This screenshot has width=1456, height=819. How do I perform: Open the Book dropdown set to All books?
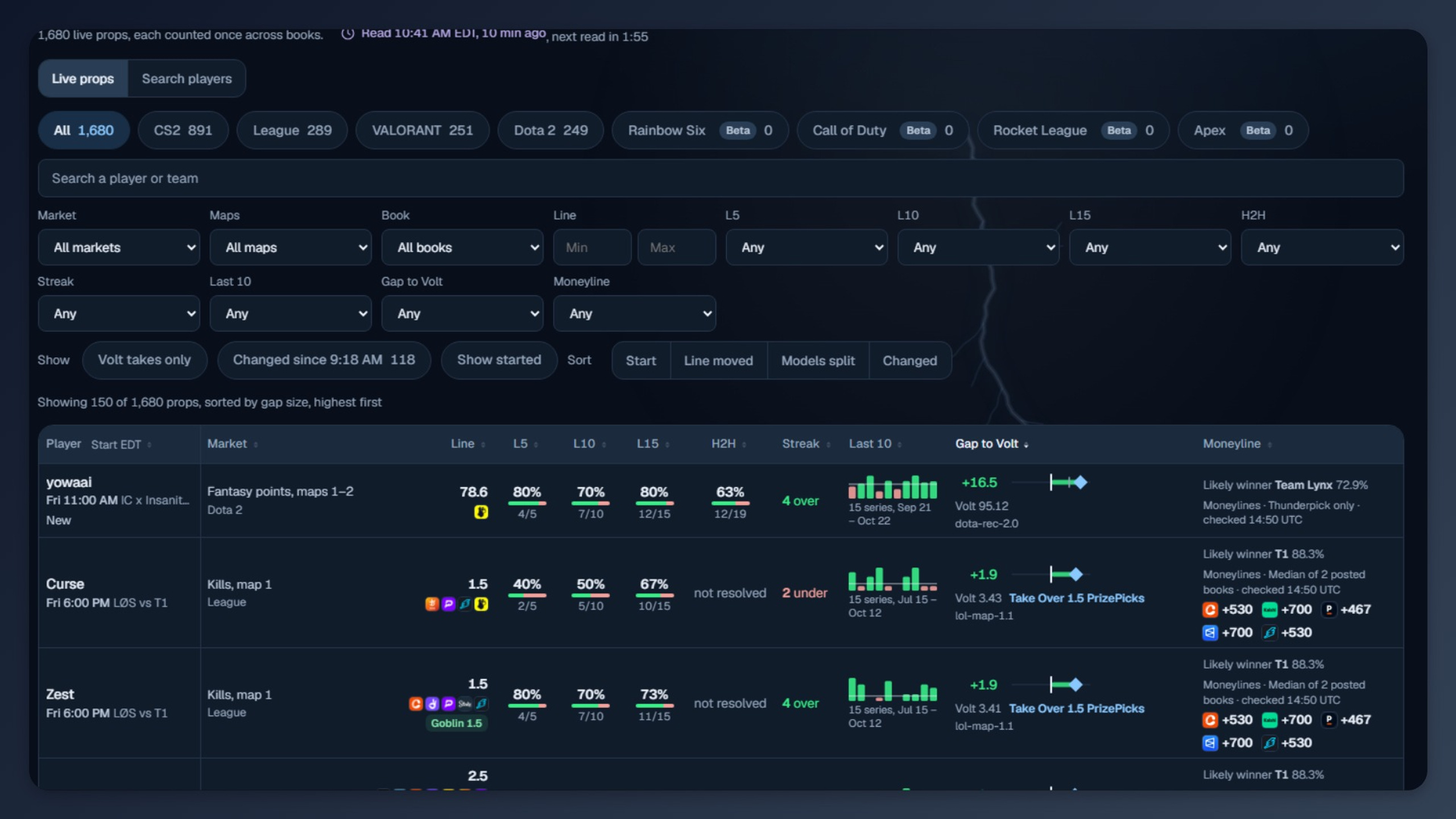pos(462,247)
